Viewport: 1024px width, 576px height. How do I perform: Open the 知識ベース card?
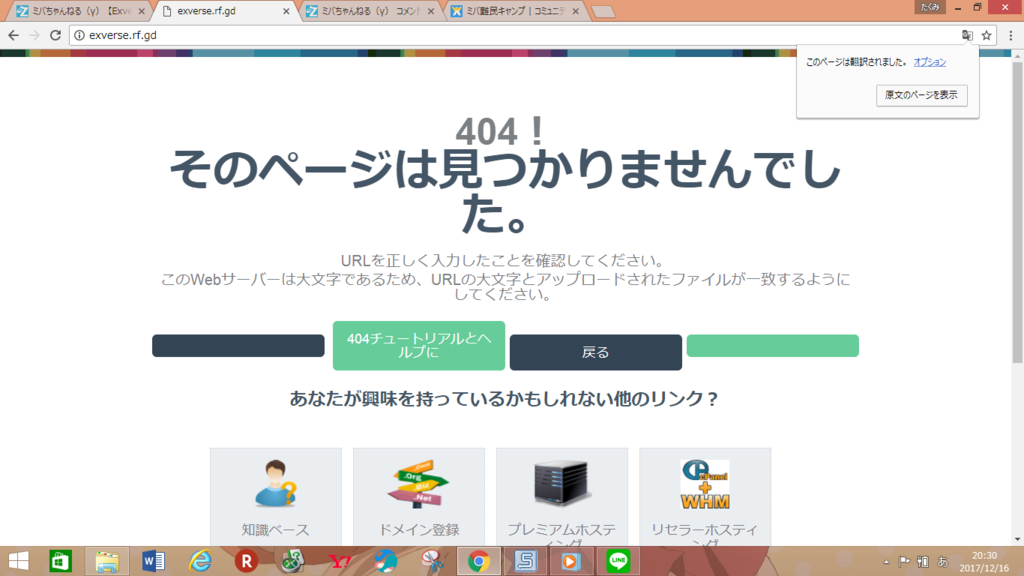pyautogui.click(x=276, y=498)
